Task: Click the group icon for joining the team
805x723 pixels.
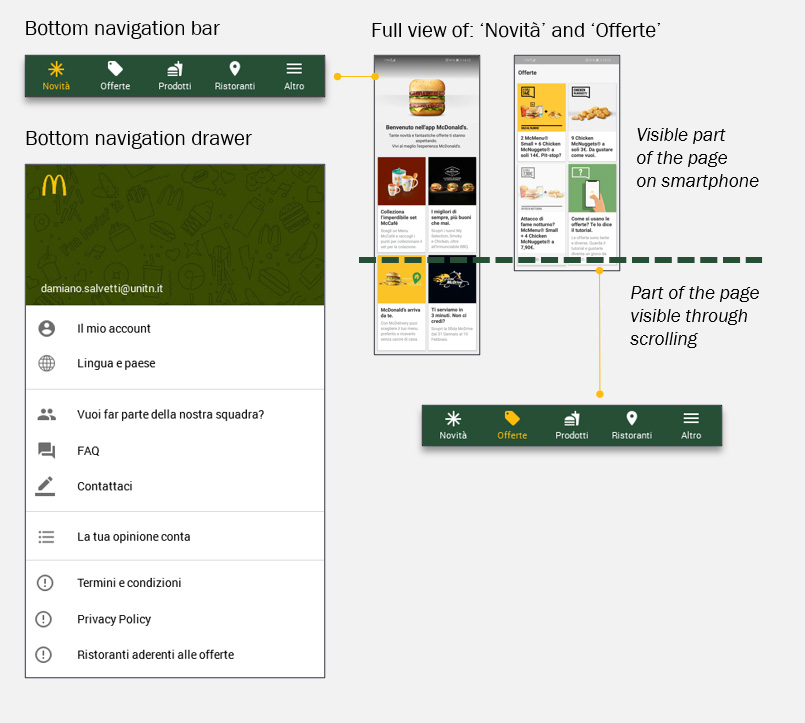Action: [x=46, y=414]
